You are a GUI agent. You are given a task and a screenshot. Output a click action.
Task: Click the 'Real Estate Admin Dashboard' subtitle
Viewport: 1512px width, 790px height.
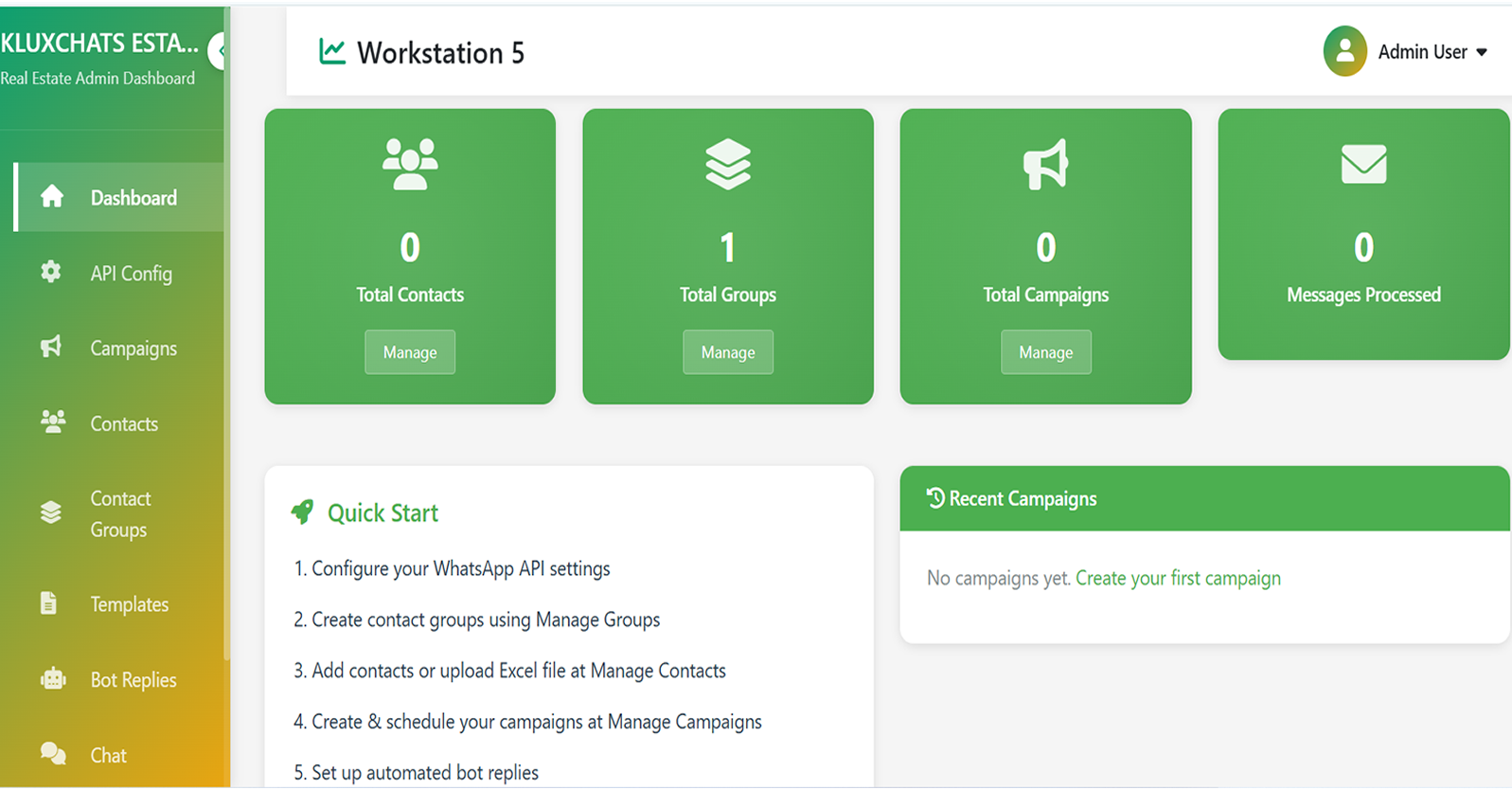coord(98,79)
